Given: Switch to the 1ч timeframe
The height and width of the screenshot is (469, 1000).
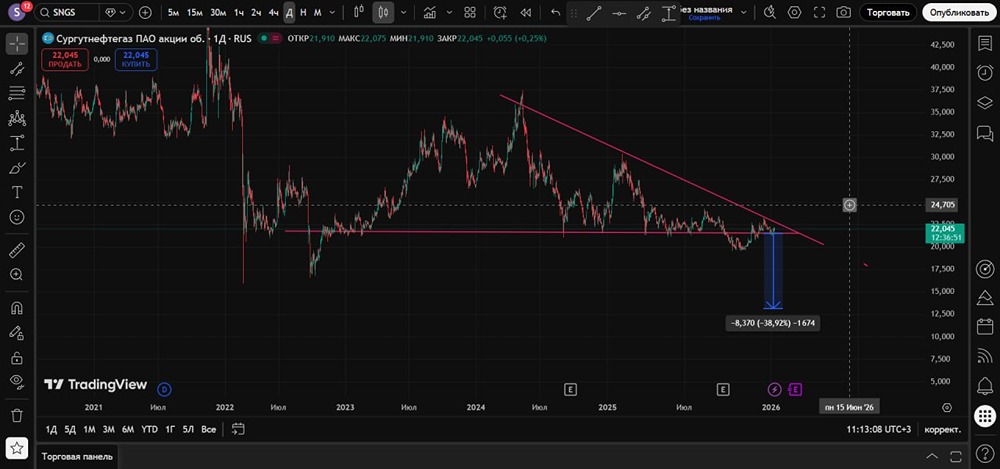Looking at the screenshot, I should click(239, 12).
